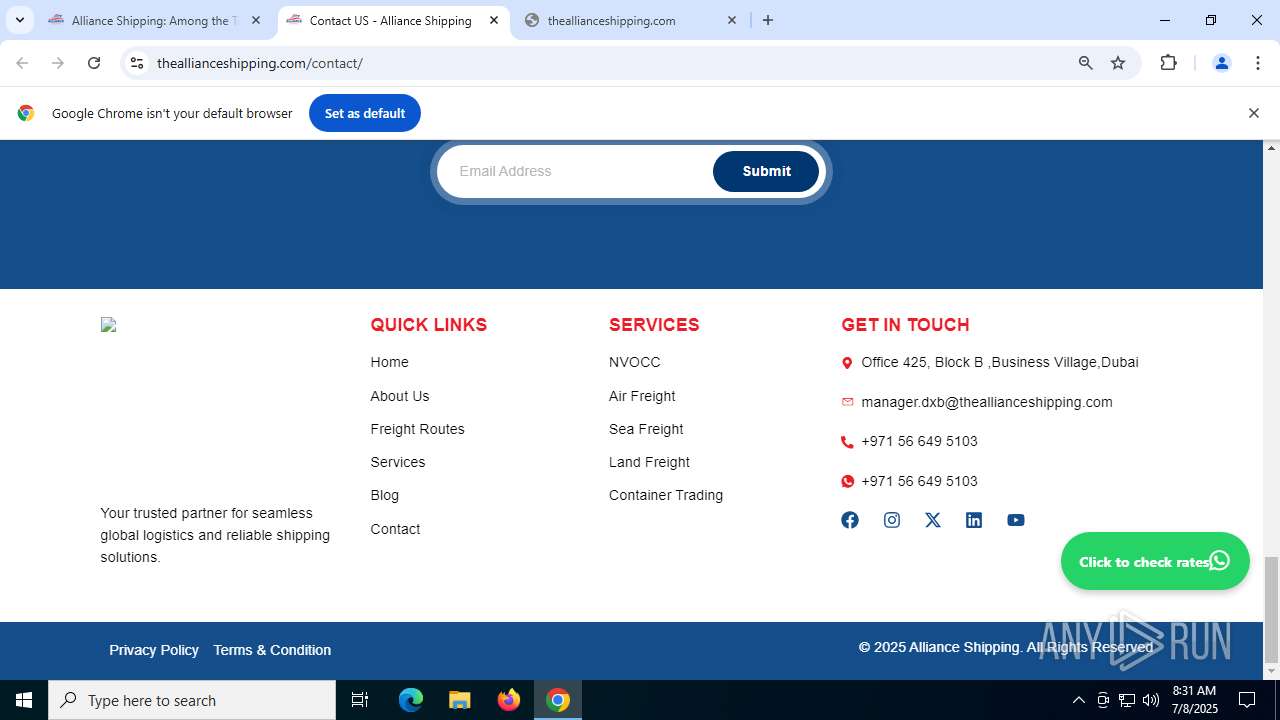Open the Extensions puzzle icon
The height and width of the screenshot is (720, 1280).
1168,63
